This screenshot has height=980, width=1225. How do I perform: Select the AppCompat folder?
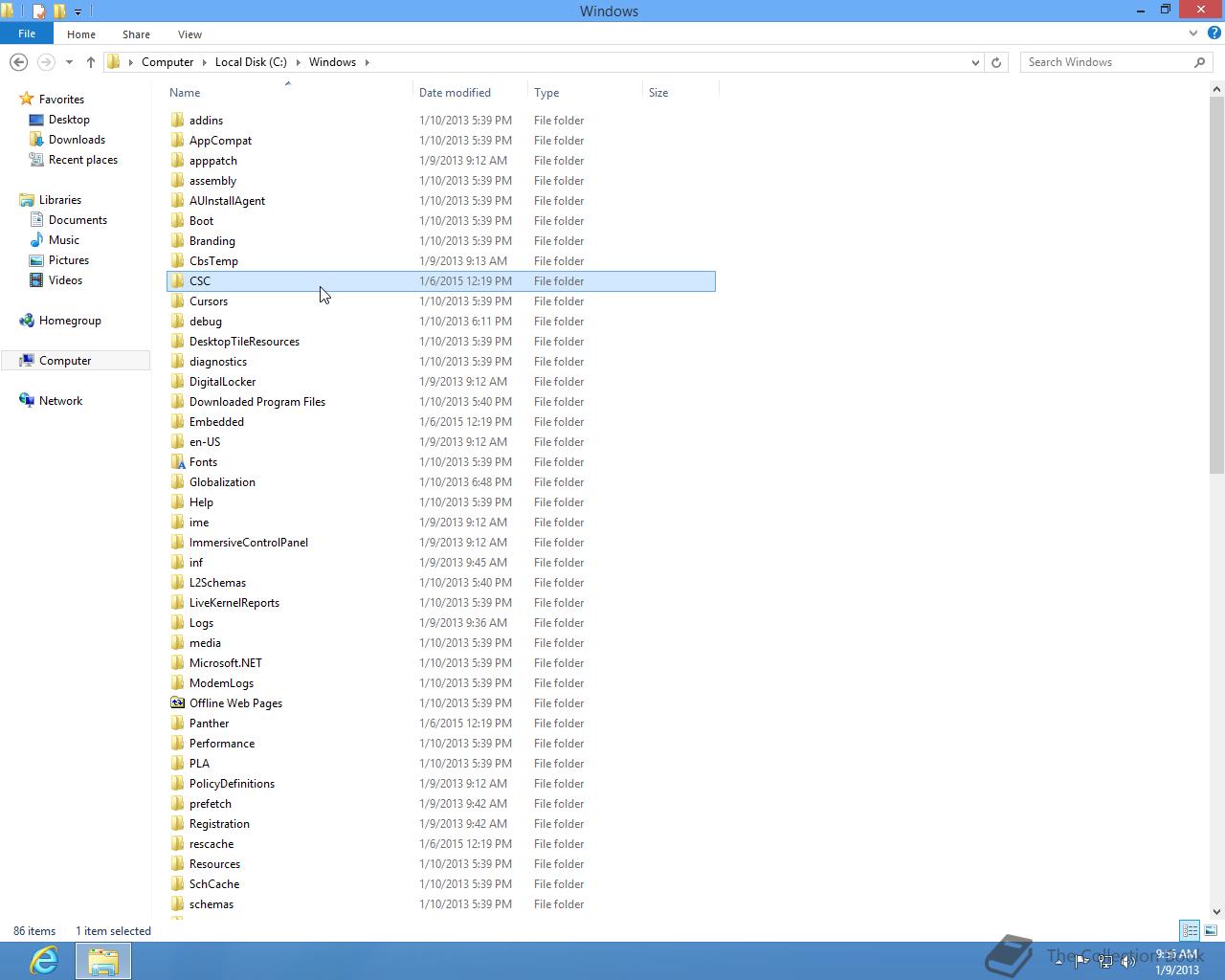tap(220, 141)
